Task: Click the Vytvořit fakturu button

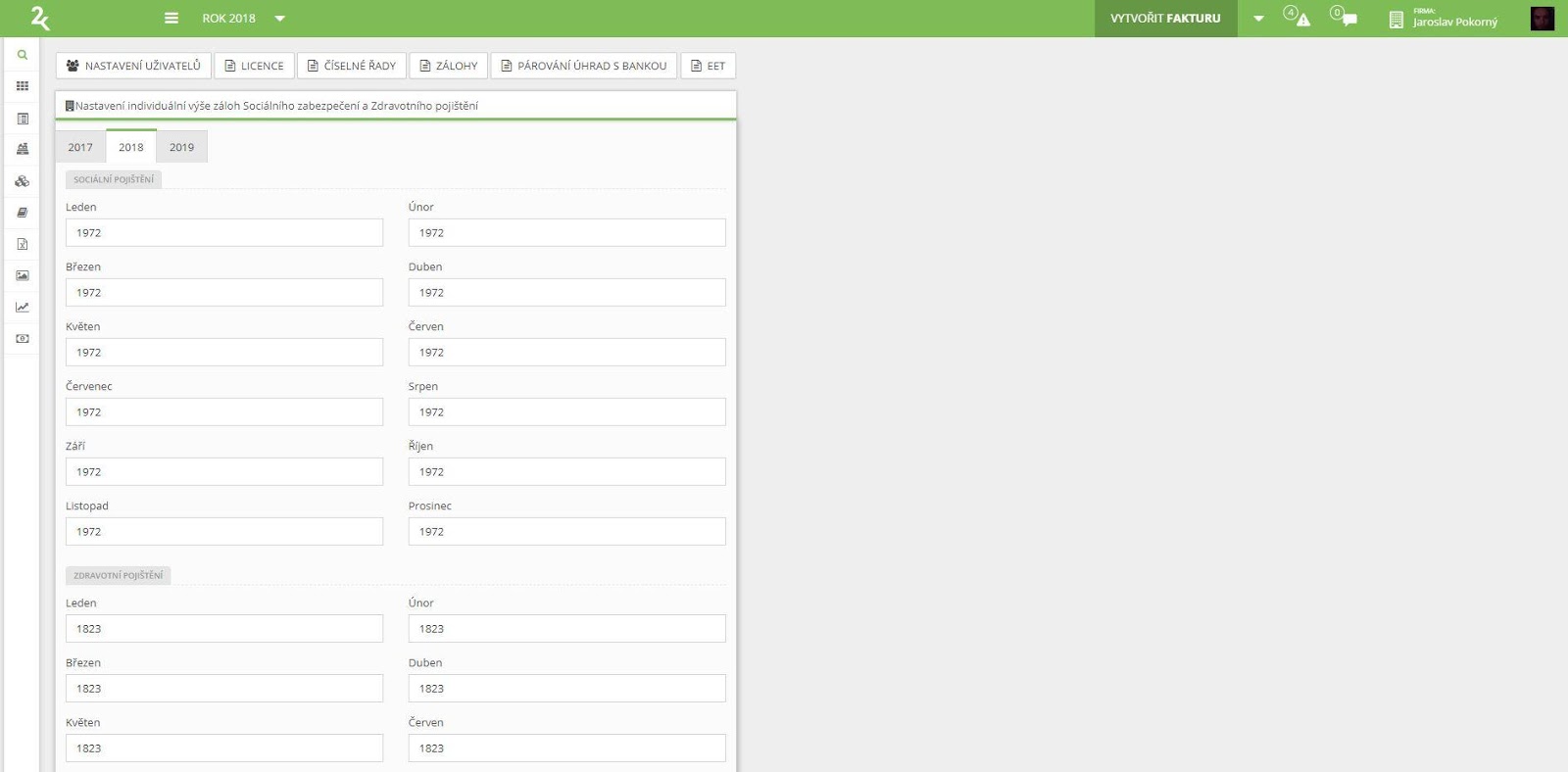Action: pyautogui.click(x=1165, y=19)
